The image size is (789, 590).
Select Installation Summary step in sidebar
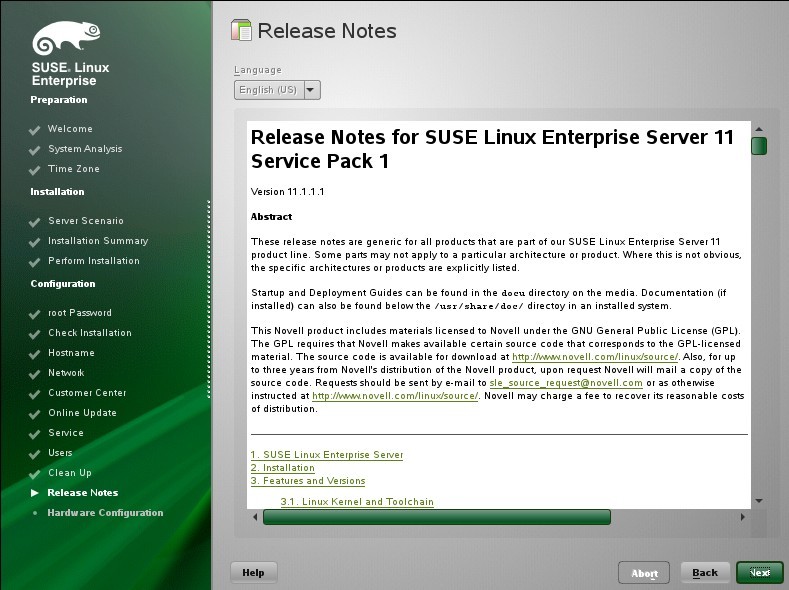tap(98, 241)
